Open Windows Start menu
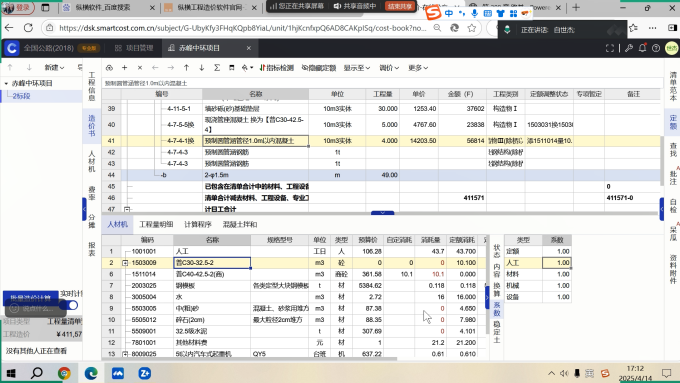This screenshot has width=680, height=383. pos(10,373)
